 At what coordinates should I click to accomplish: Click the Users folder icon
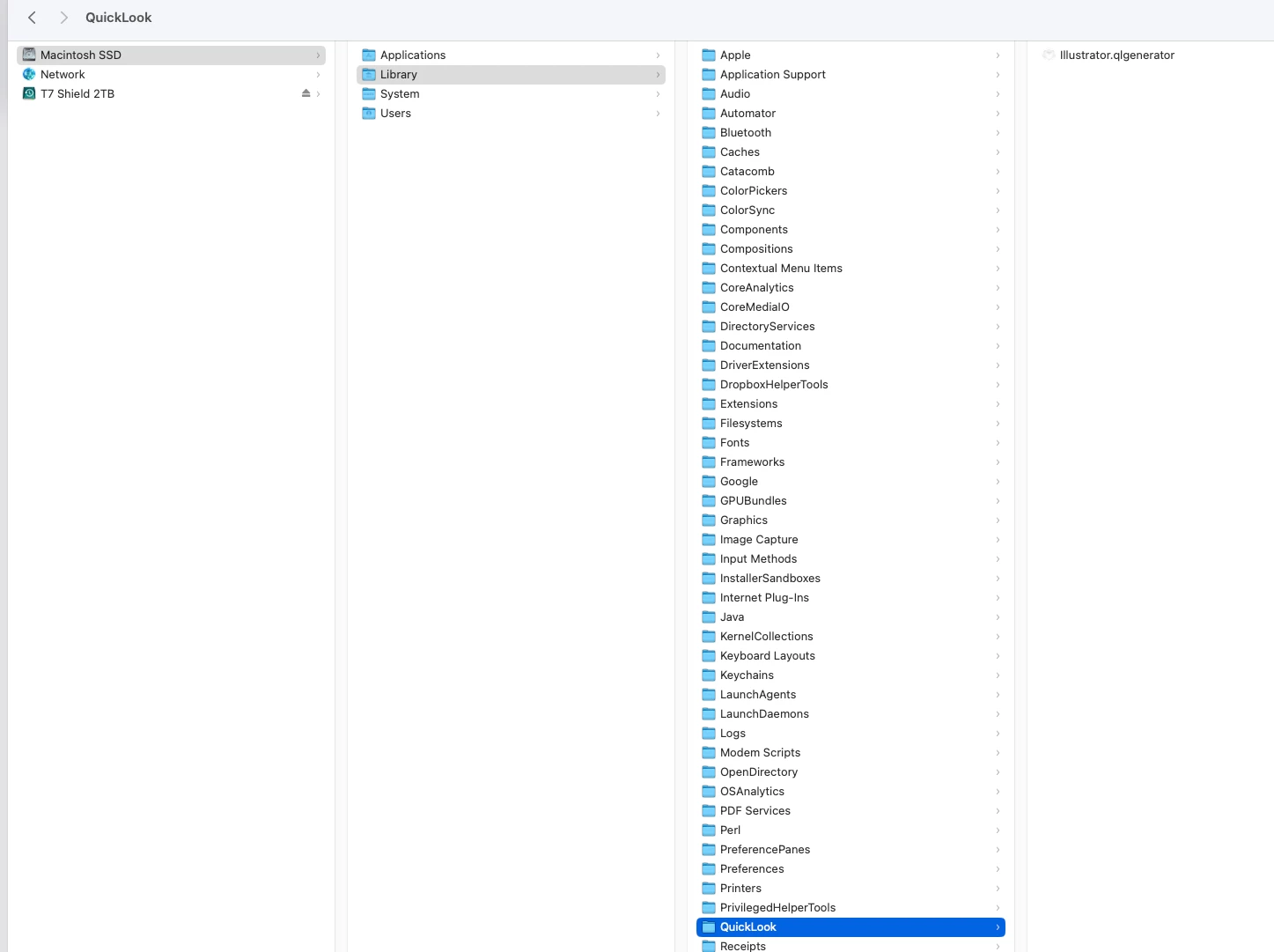[369, 113]
